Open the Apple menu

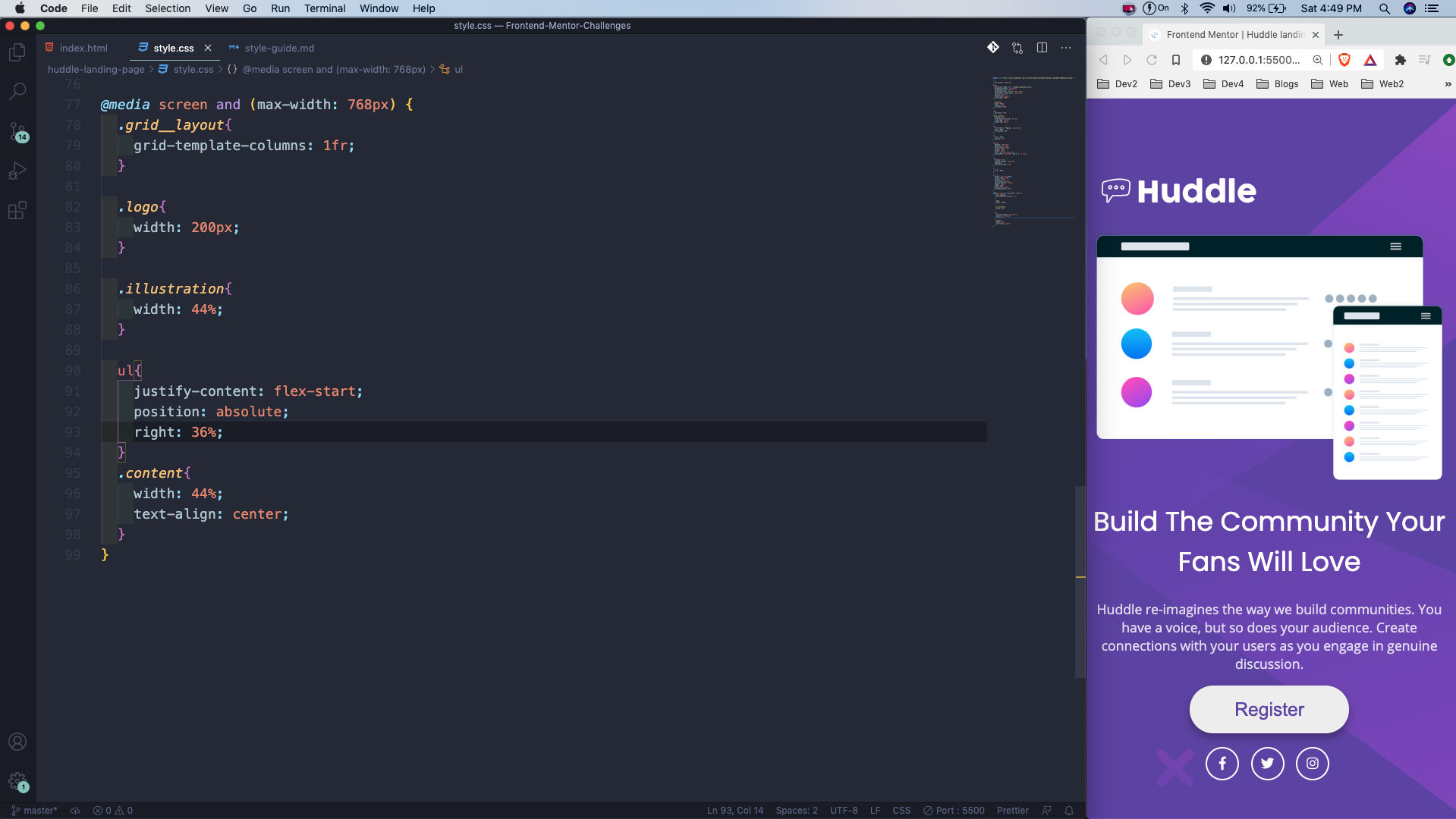pyautogui.click(x=20, y=8)
